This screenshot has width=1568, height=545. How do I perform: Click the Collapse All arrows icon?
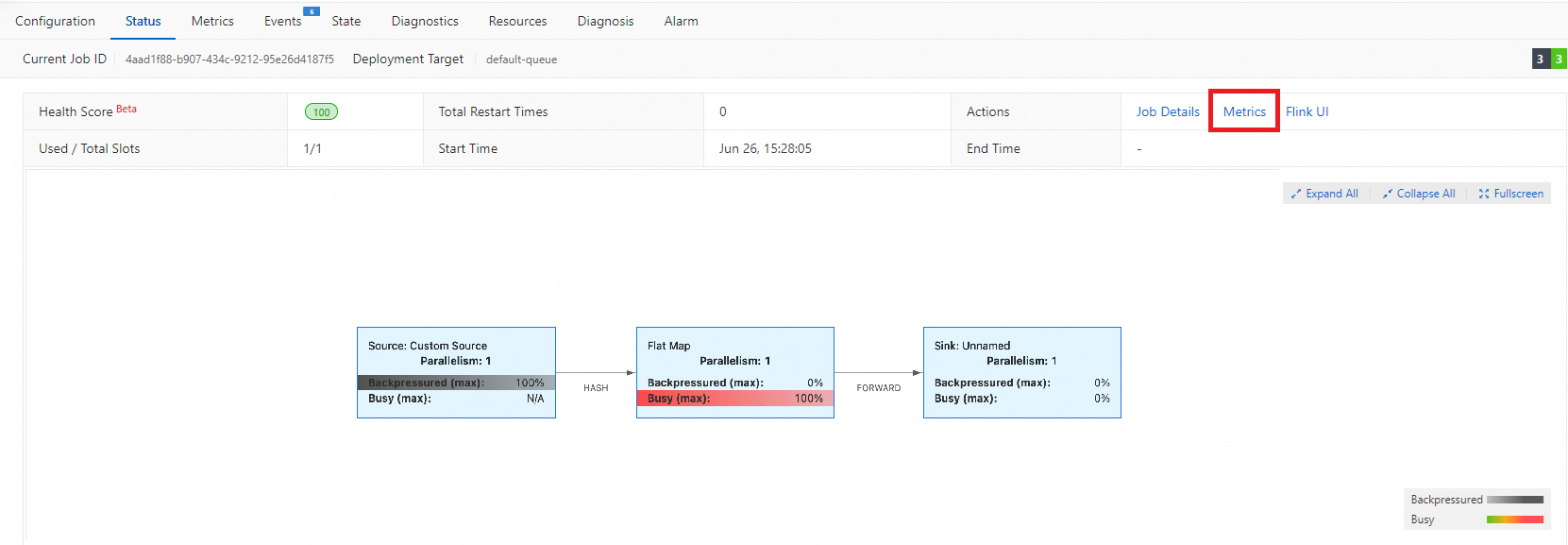tap(1388, 194)
